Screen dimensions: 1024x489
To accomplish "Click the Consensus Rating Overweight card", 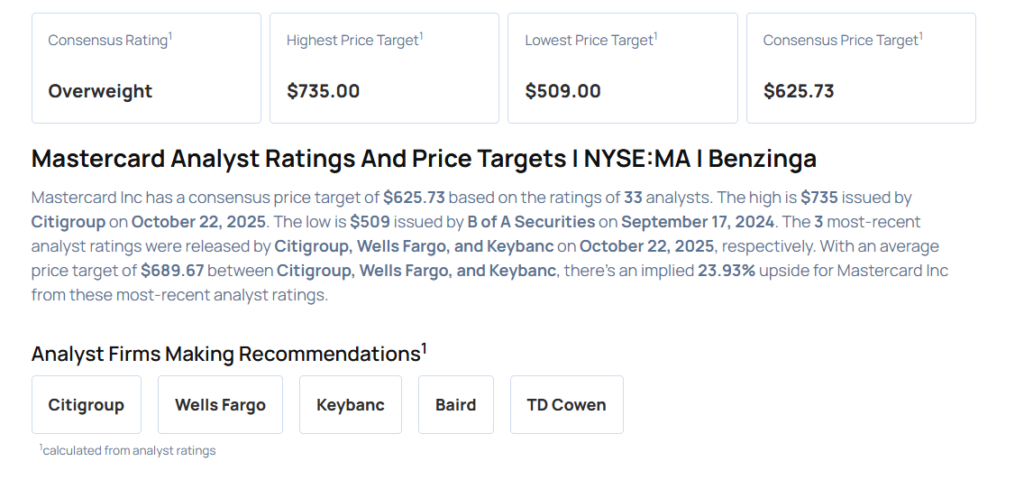I will [x=146, y=68].
